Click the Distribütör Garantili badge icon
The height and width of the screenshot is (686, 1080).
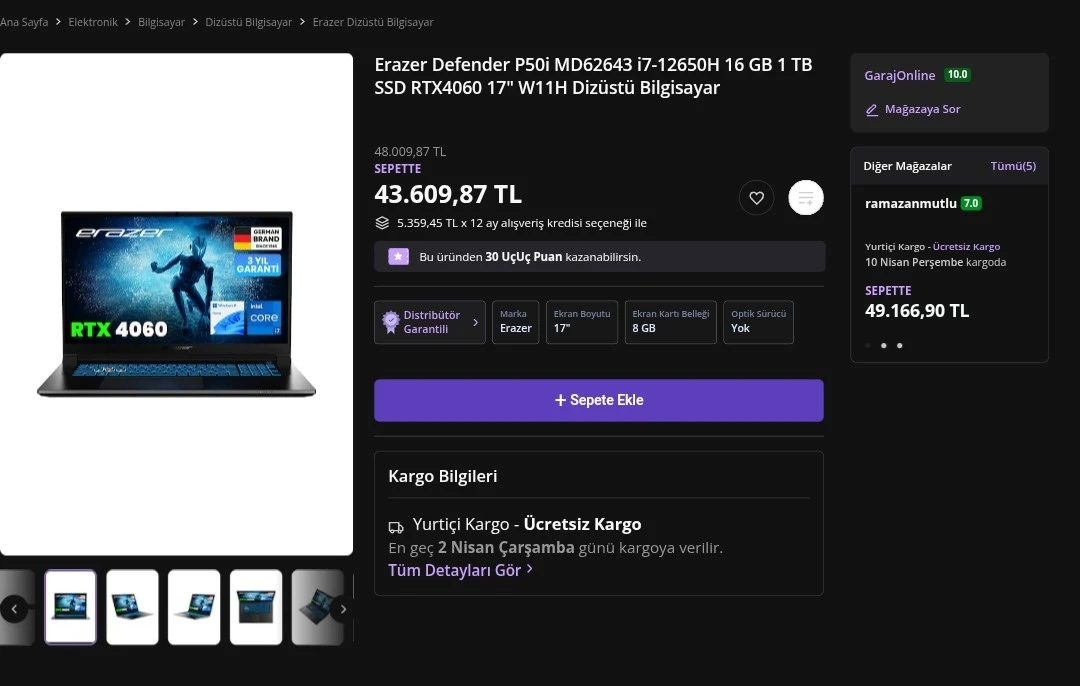(391, 322)
